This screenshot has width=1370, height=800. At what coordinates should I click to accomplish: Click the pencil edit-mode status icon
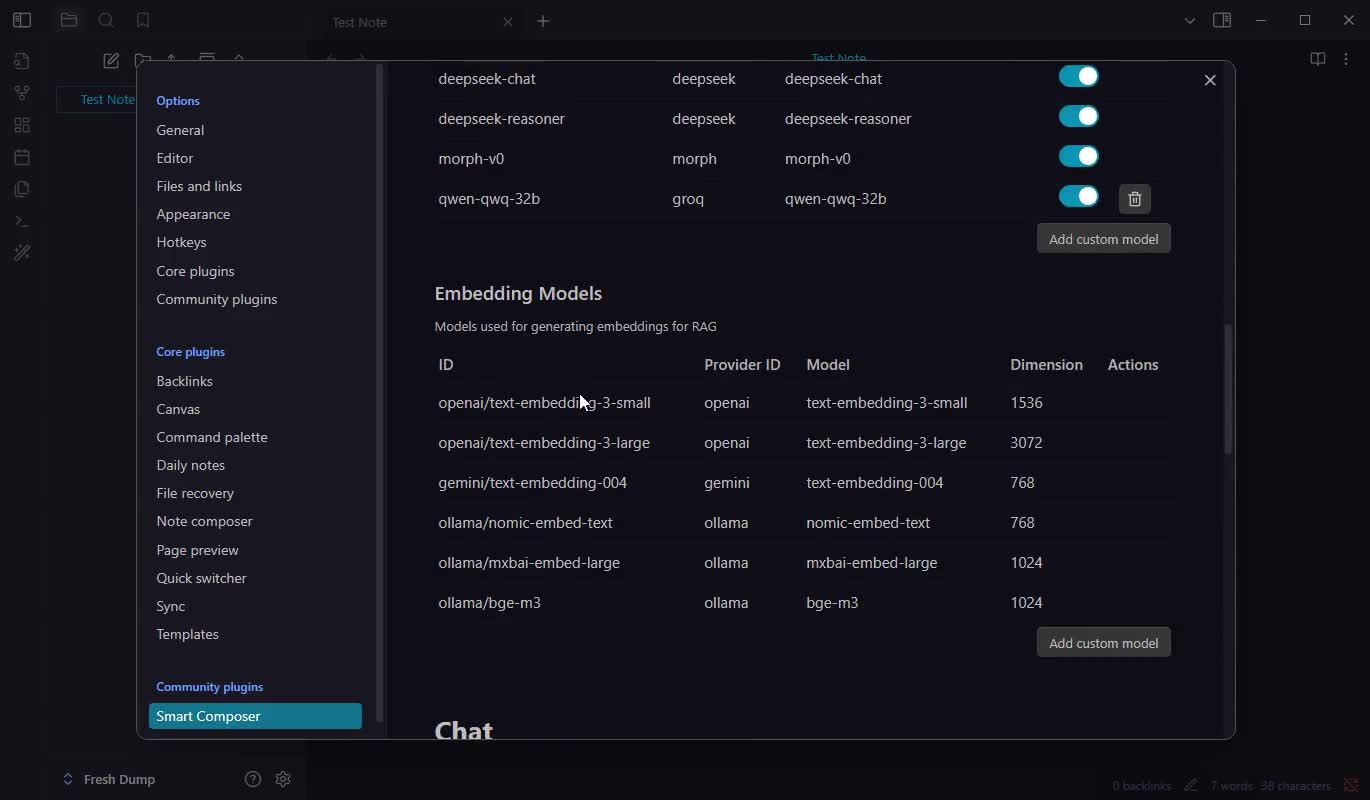(1191, 786)
